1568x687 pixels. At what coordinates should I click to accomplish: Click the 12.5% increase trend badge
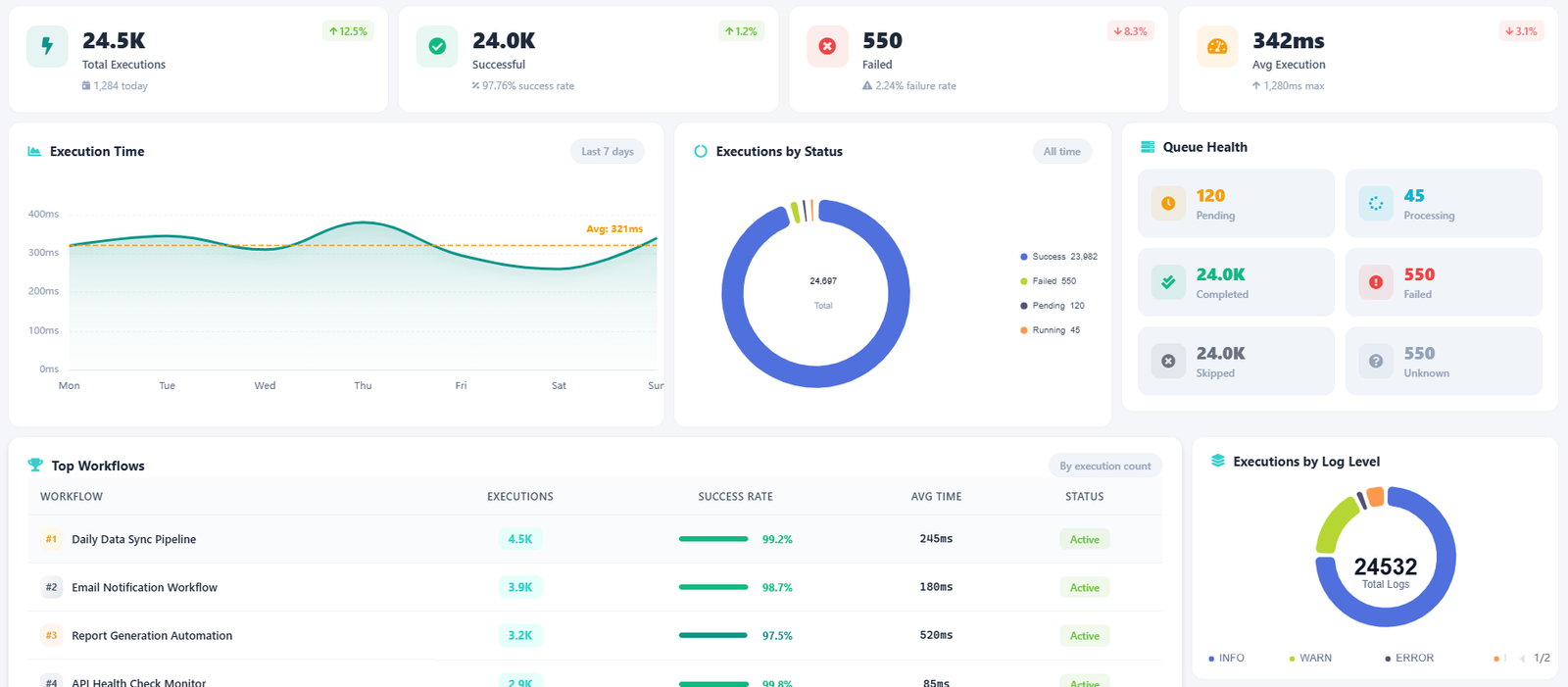point(348,31)
